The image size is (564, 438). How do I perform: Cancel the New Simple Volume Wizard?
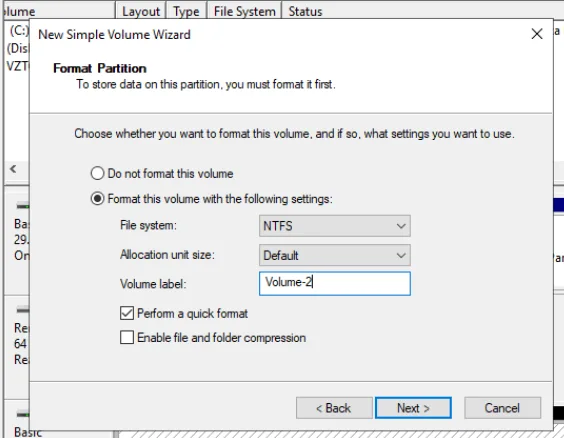(502, 408)
